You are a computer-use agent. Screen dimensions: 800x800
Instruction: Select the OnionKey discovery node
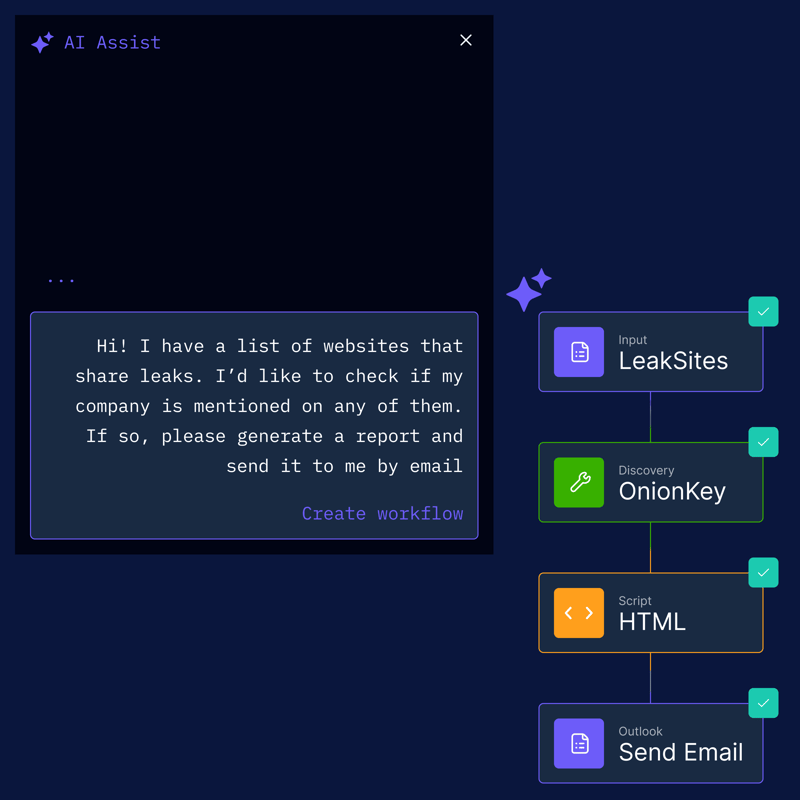(651, 482)
